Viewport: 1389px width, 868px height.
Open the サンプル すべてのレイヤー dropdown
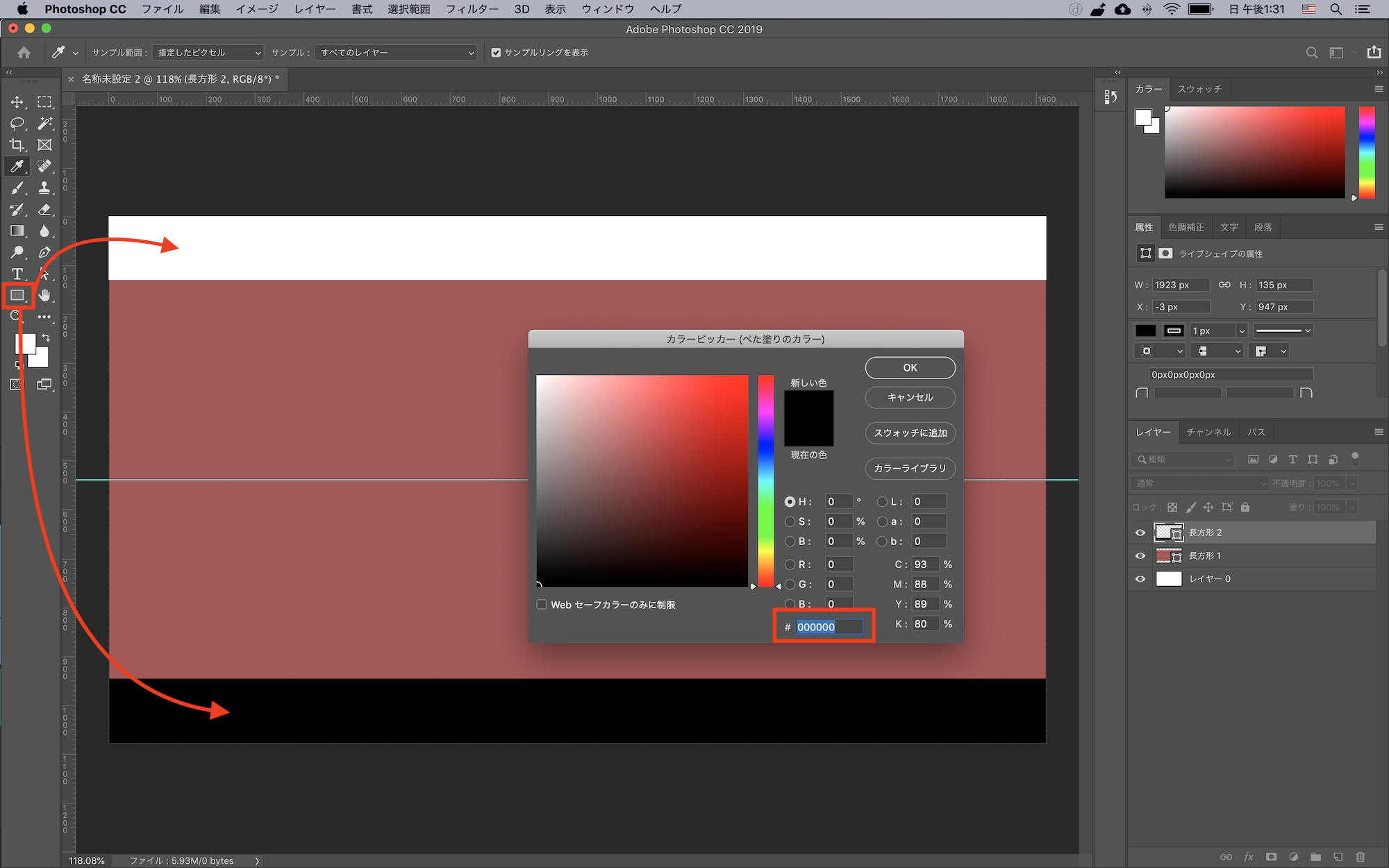[396, 53]
